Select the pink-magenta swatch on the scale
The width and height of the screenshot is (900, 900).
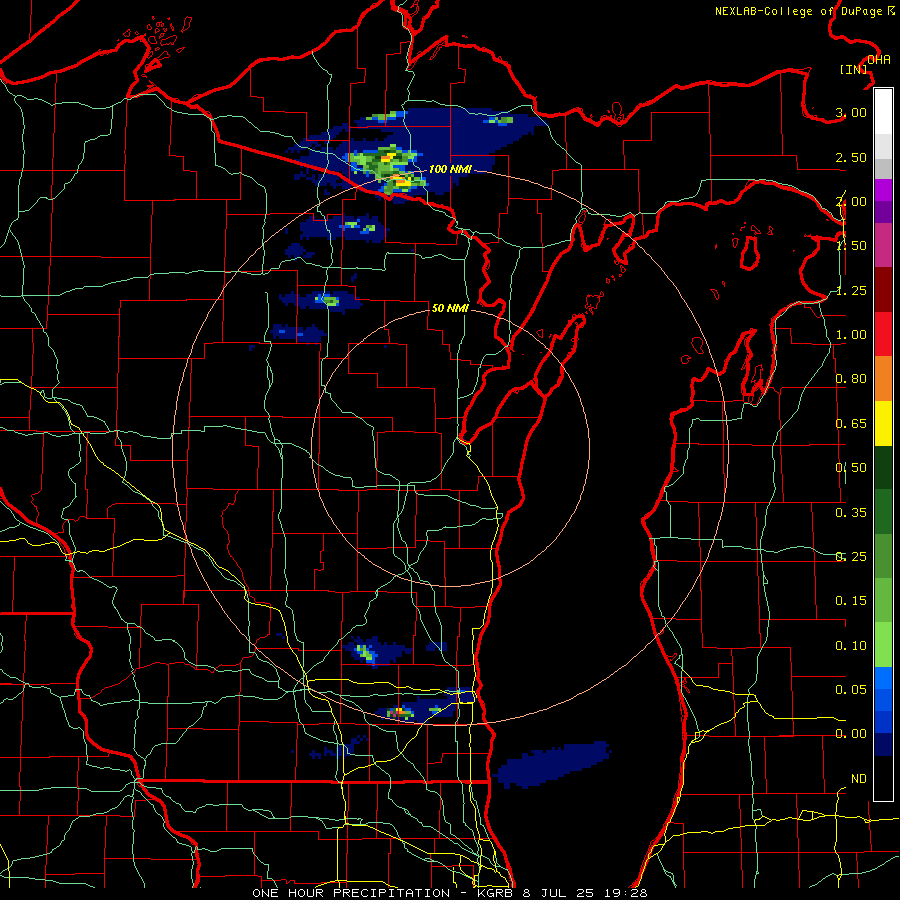point(883,245)
